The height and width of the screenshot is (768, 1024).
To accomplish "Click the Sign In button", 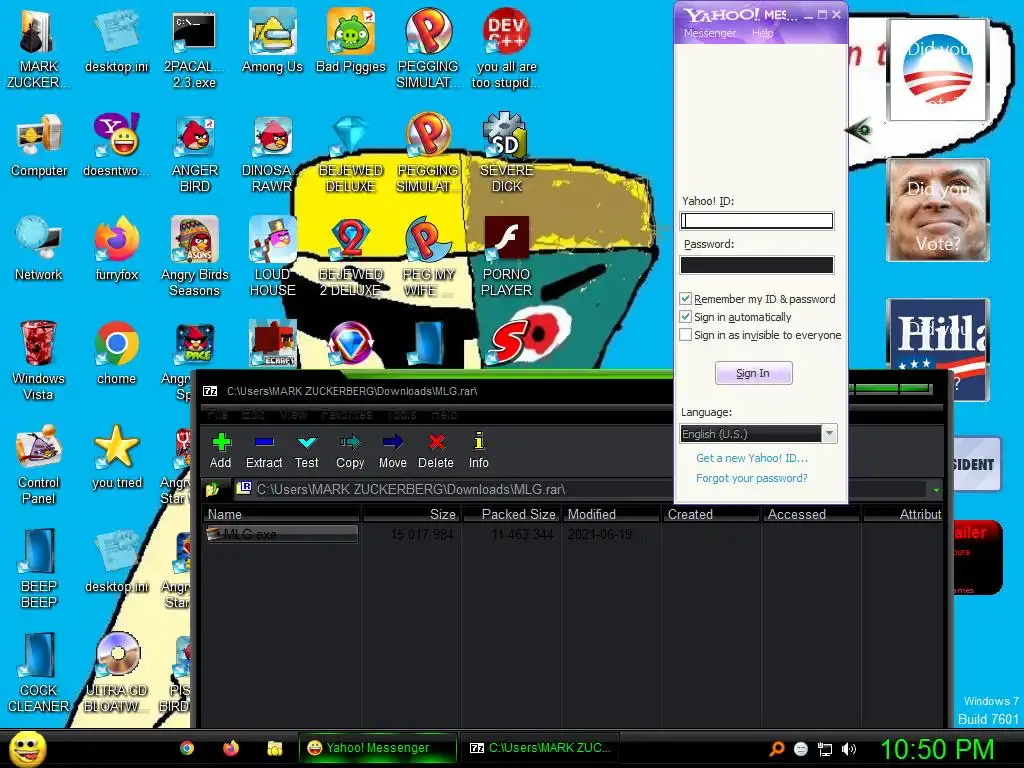I will coord(754,373).
